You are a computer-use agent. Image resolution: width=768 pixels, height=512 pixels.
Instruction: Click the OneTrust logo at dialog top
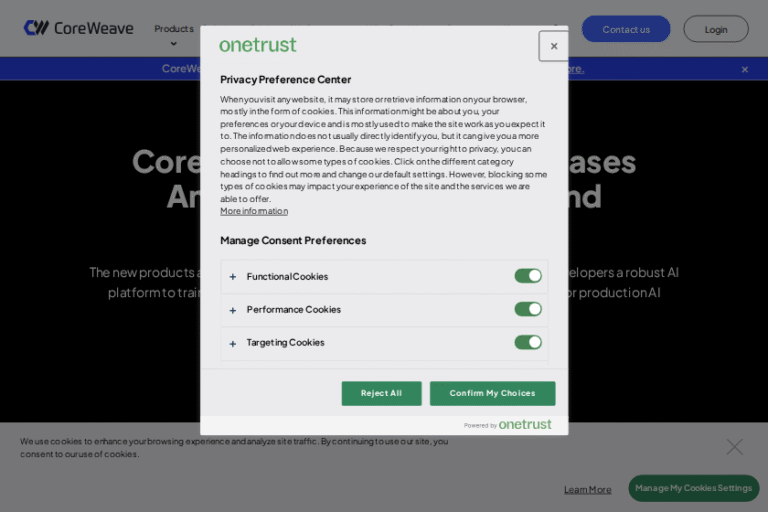pos(258,45)
